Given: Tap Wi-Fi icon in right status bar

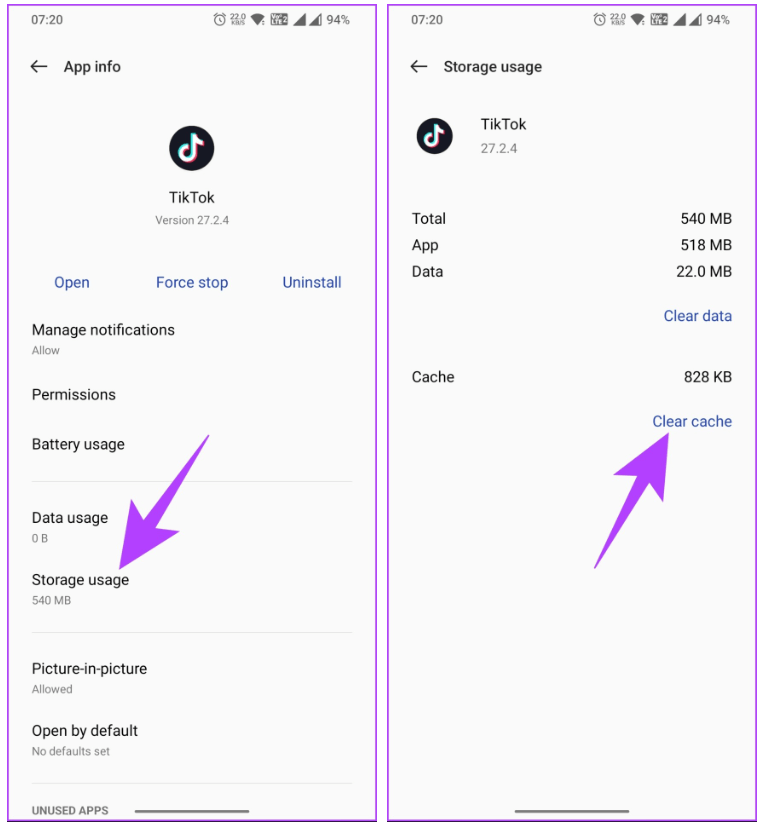Looking at the screenshot, I should [x=637, y=20].
